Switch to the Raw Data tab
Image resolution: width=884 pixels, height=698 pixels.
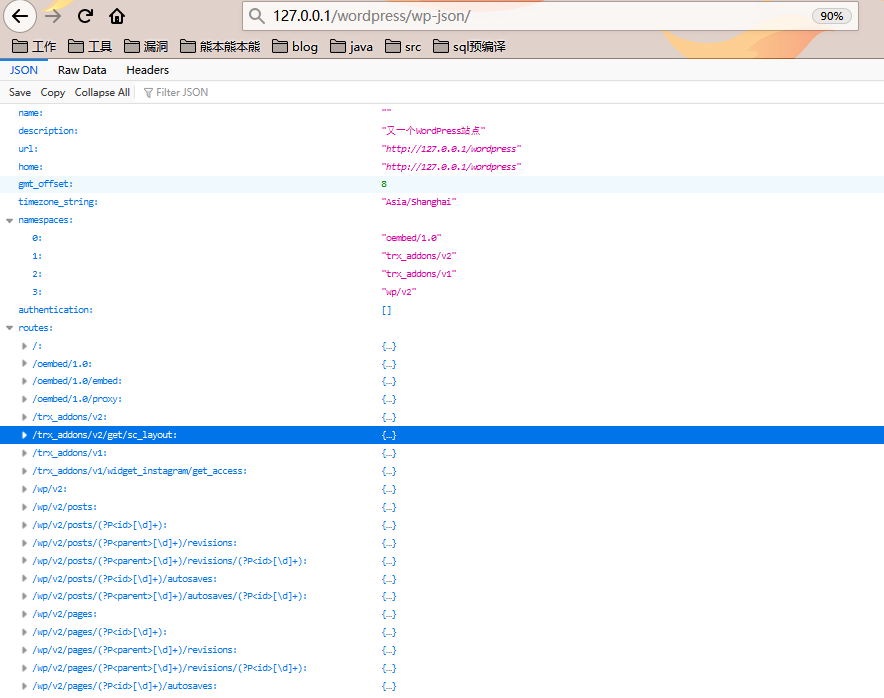pos(82,70)
